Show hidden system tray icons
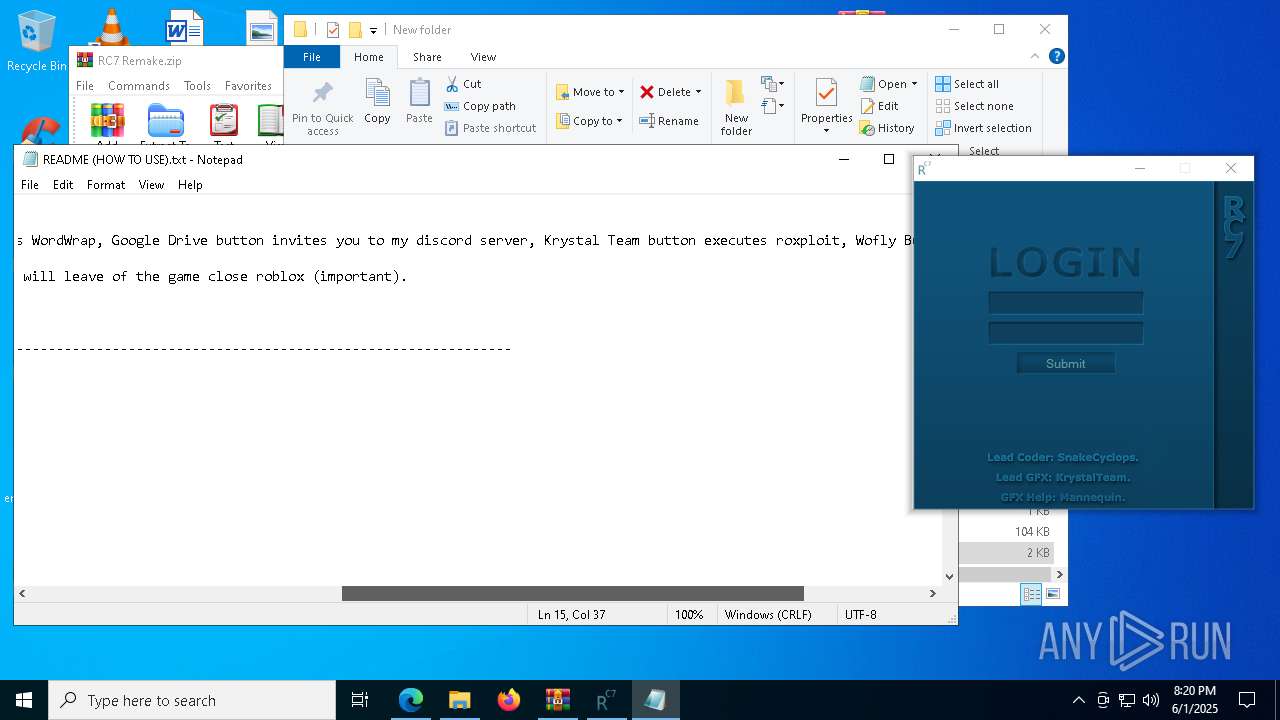 pyautogui.click(x=1078, y=700)
